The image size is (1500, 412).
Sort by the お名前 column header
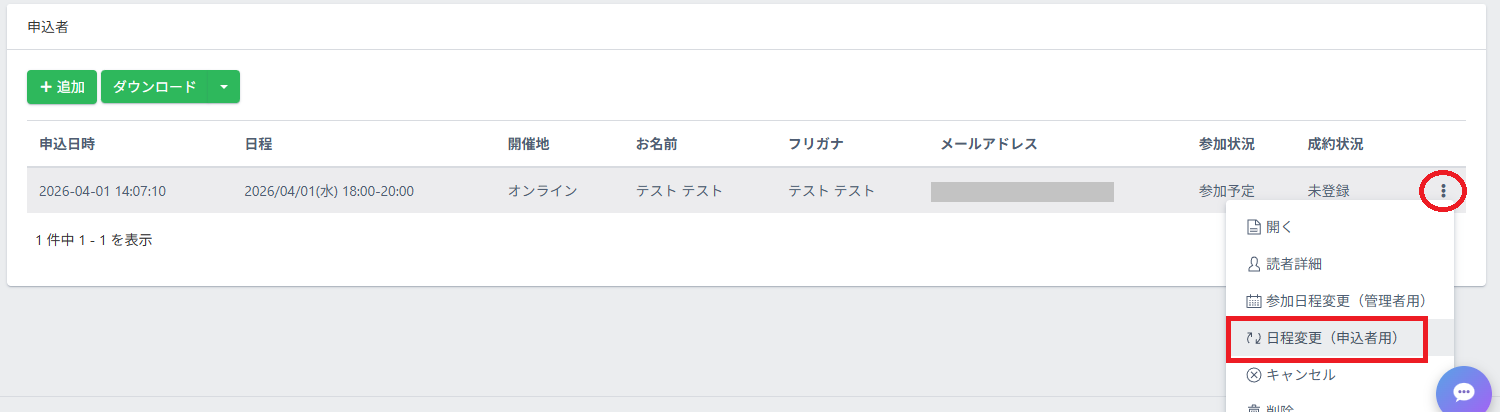657,144
